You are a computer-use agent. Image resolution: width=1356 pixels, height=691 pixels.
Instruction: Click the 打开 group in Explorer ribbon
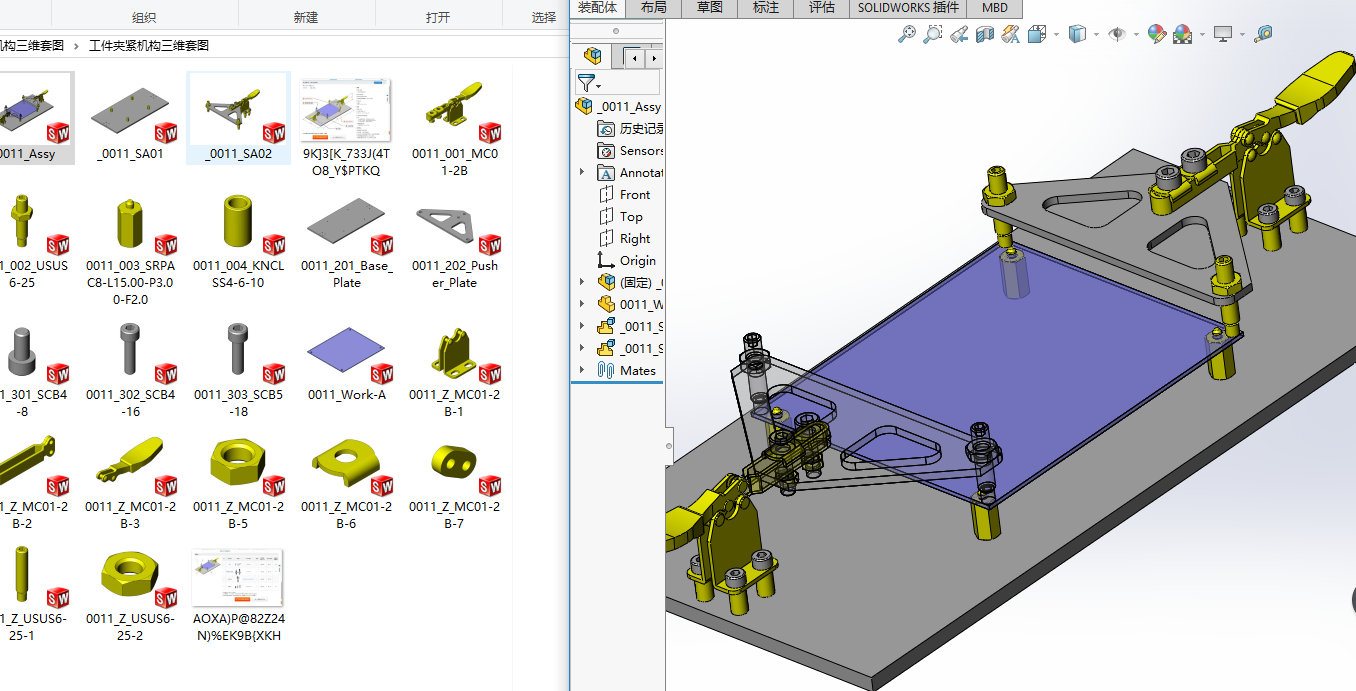point(438,17)
